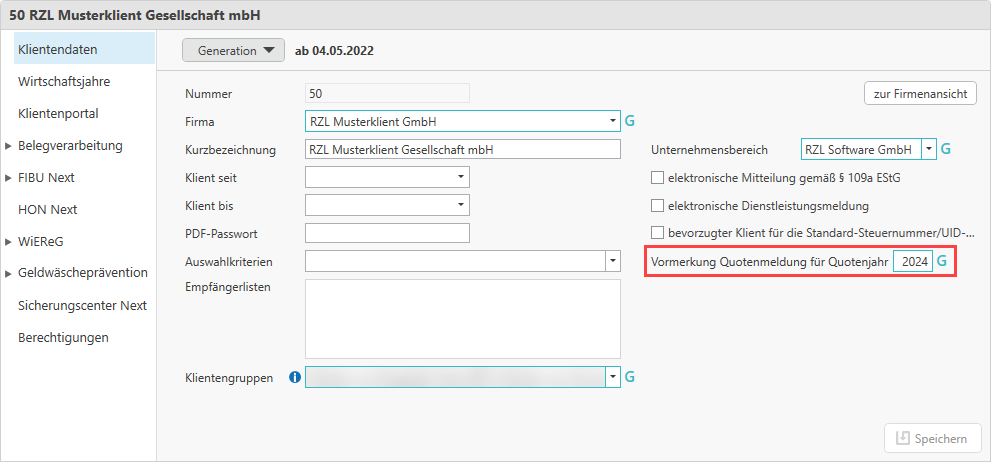Check the elektronische Dienstleistungsmeldung box
Image resolution: width=991 pixels, height=462 pixels.
658,206
